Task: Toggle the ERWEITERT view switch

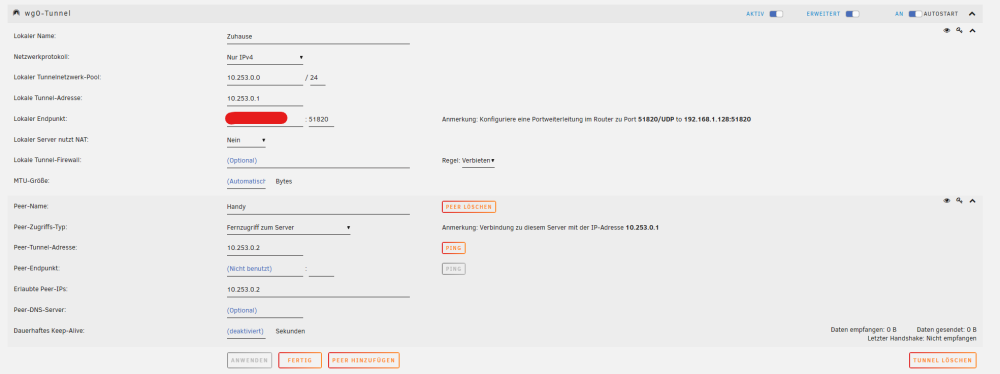Action: 853,13
